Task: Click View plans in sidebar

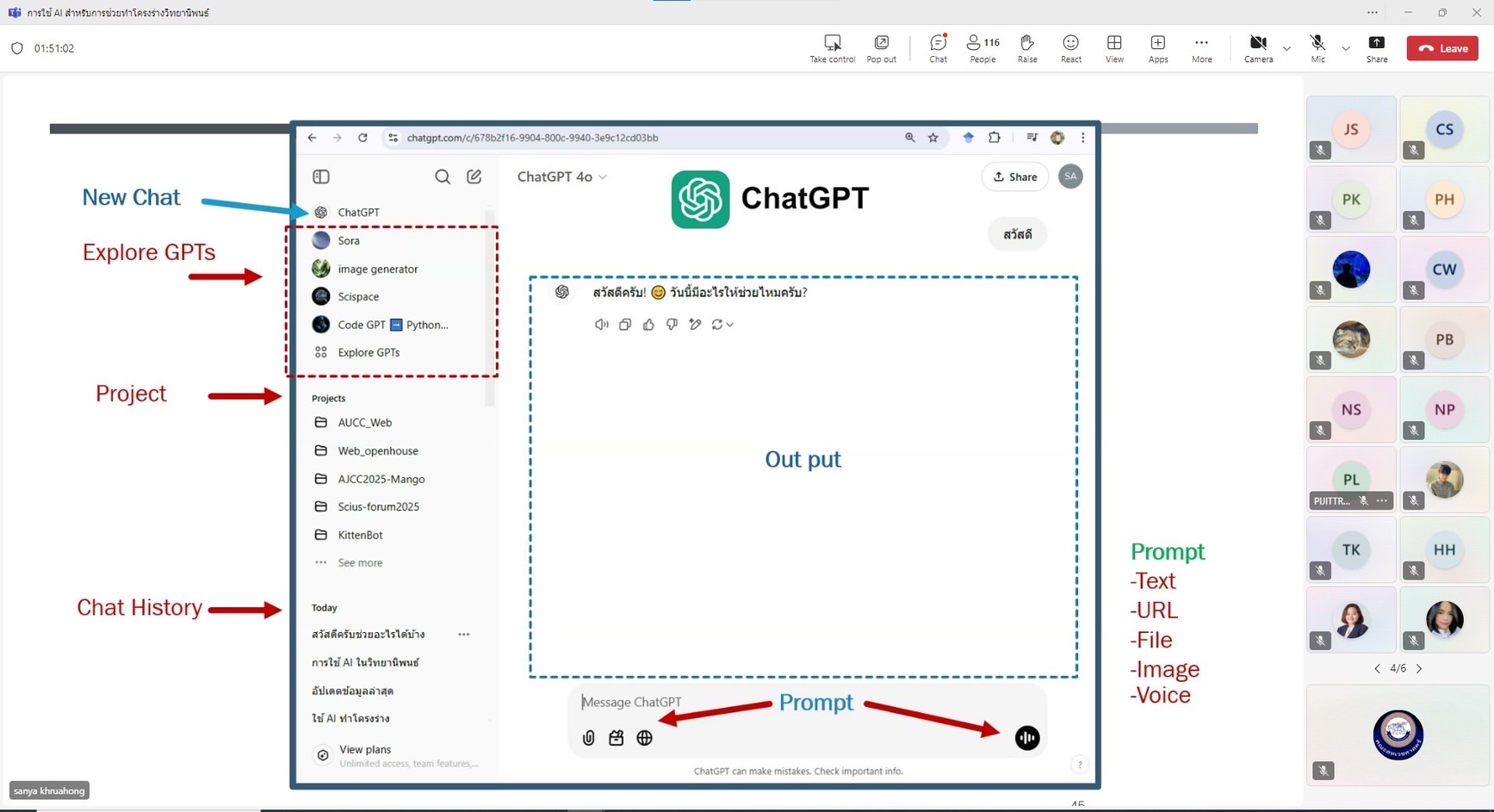Action: point(396,755)
